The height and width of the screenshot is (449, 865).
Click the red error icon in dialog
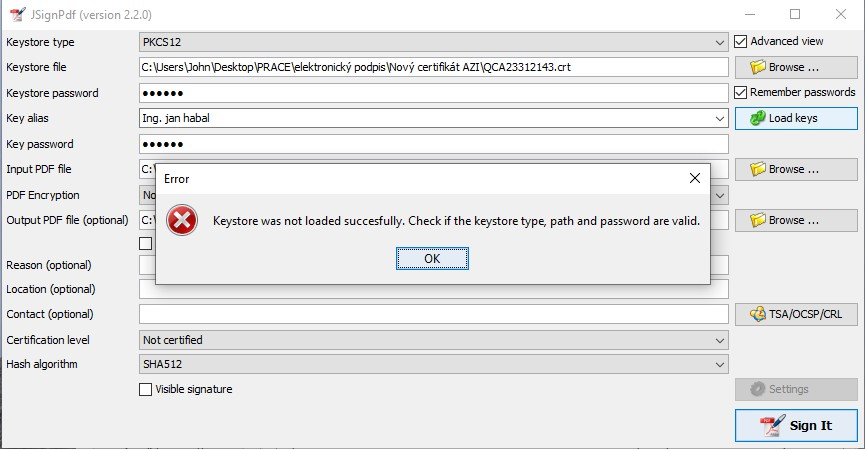[182, 220]
